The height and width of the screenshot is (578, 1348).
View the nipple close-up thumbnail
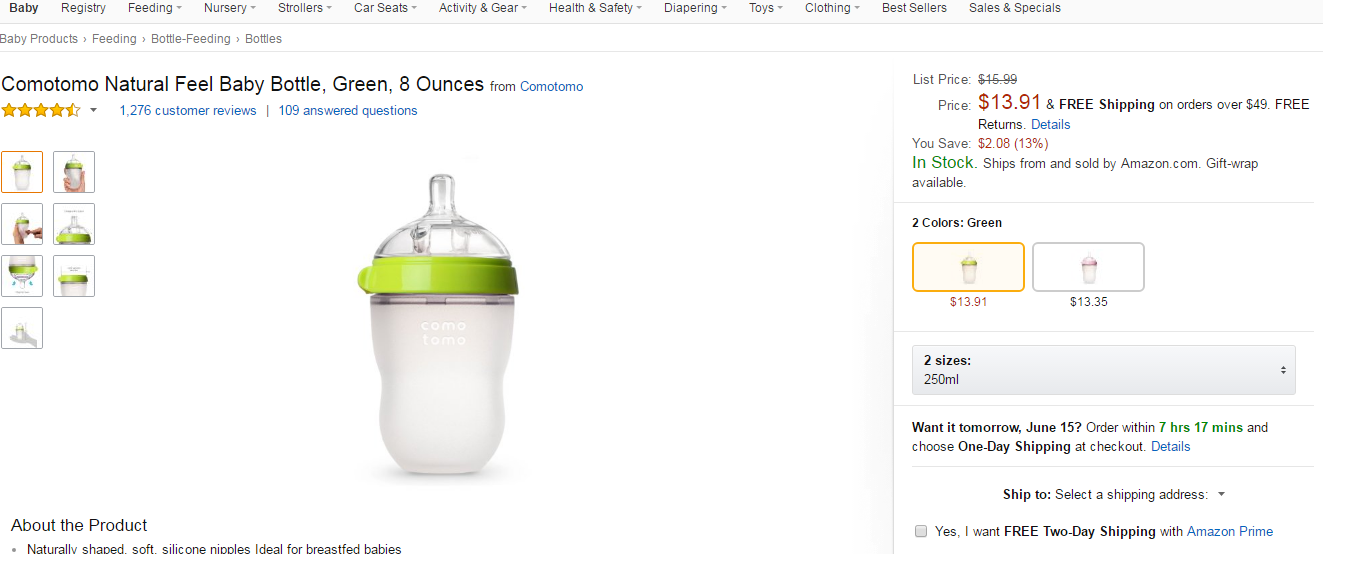click(x=74, y=224)
